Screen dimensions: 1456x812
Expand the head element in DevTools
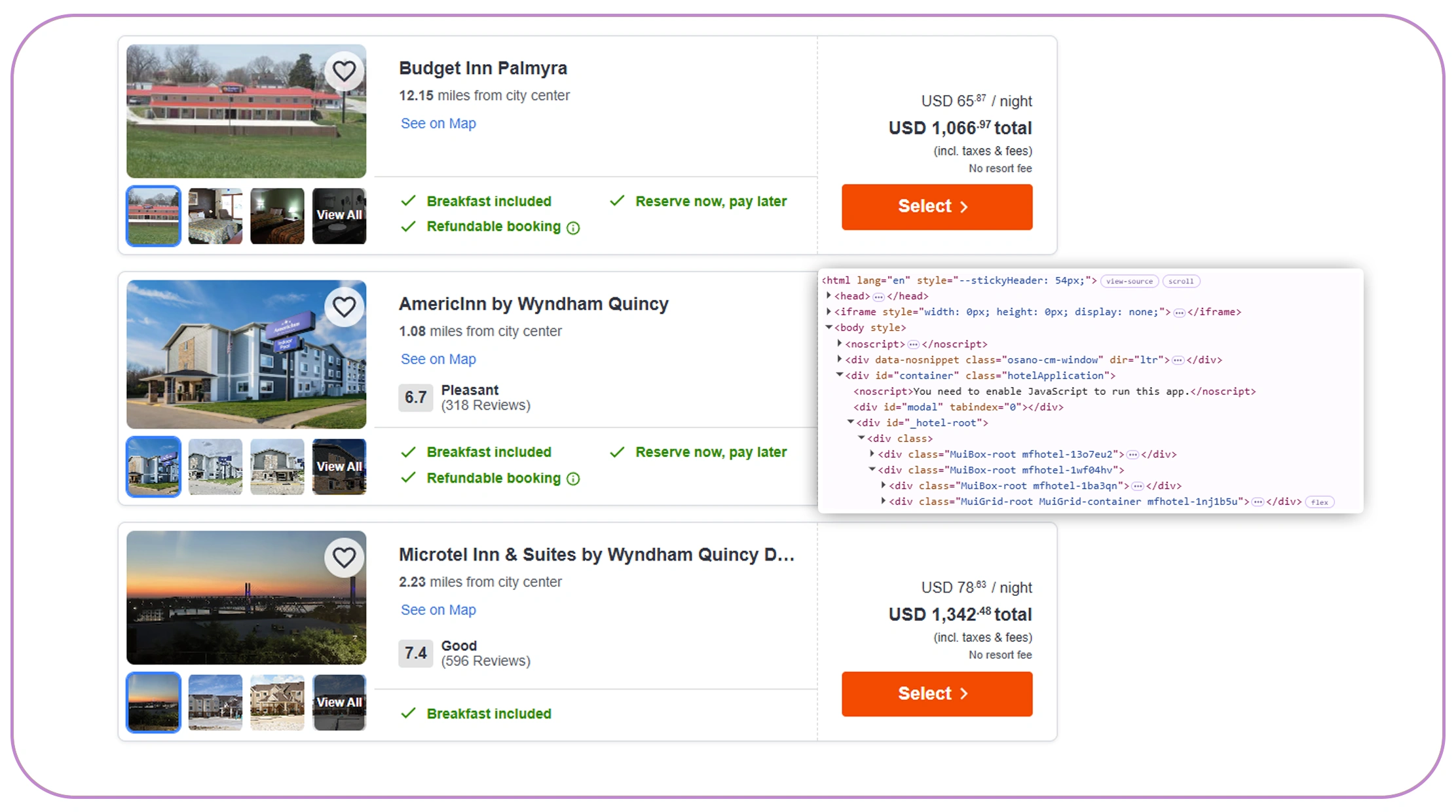829,296
